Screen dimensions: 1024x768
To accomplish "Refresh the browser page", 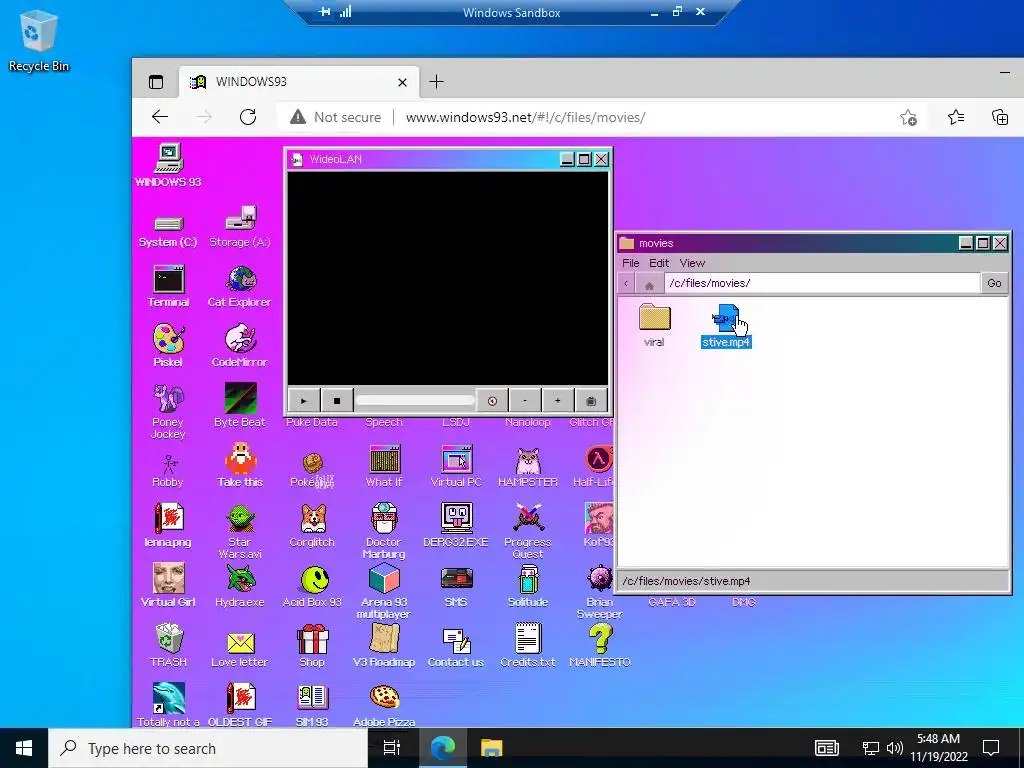I will 248,118.
